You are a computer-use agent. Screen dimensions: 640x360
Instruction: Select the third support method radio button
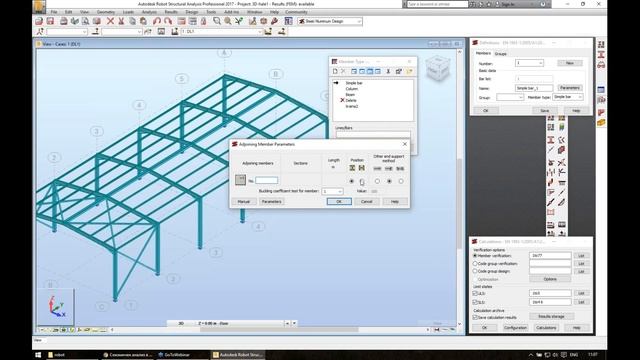(401, 181)
